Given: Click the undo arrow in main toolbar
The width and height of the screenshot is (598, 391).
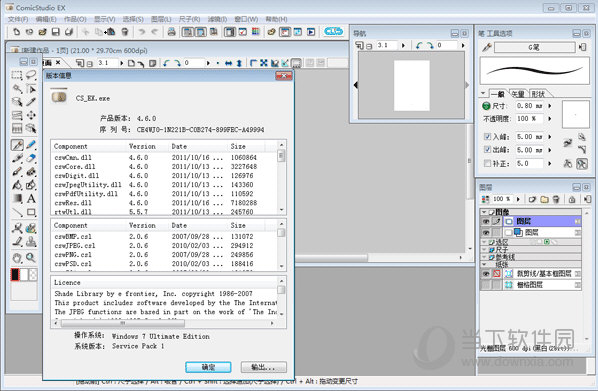Looking at the screenshot, I should pos(141,32).
